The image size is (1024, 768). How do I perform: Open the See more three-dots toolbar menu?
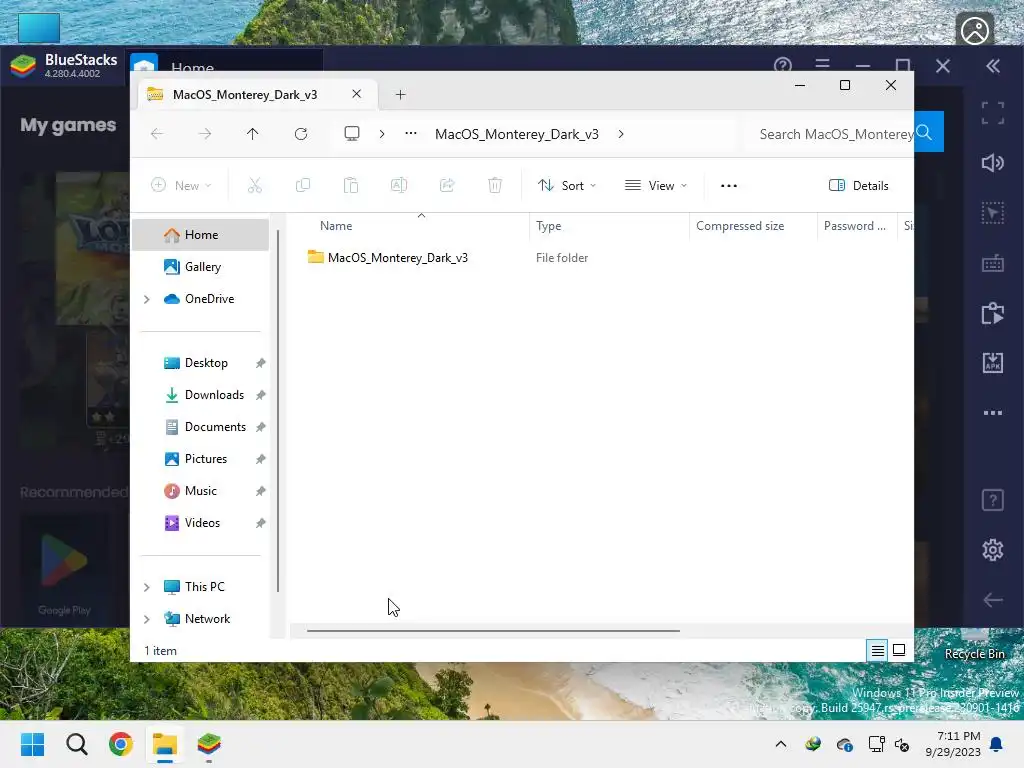click(x=729, y=185)
